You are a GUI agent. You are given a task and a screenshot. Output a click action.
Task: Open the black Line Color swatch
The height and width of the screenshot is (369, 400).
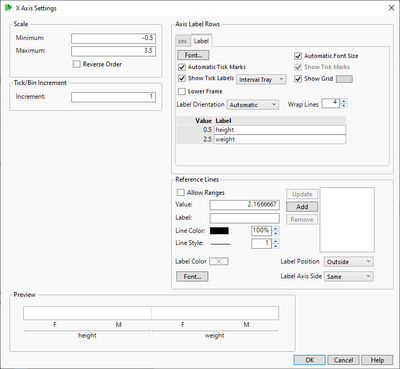219,231
